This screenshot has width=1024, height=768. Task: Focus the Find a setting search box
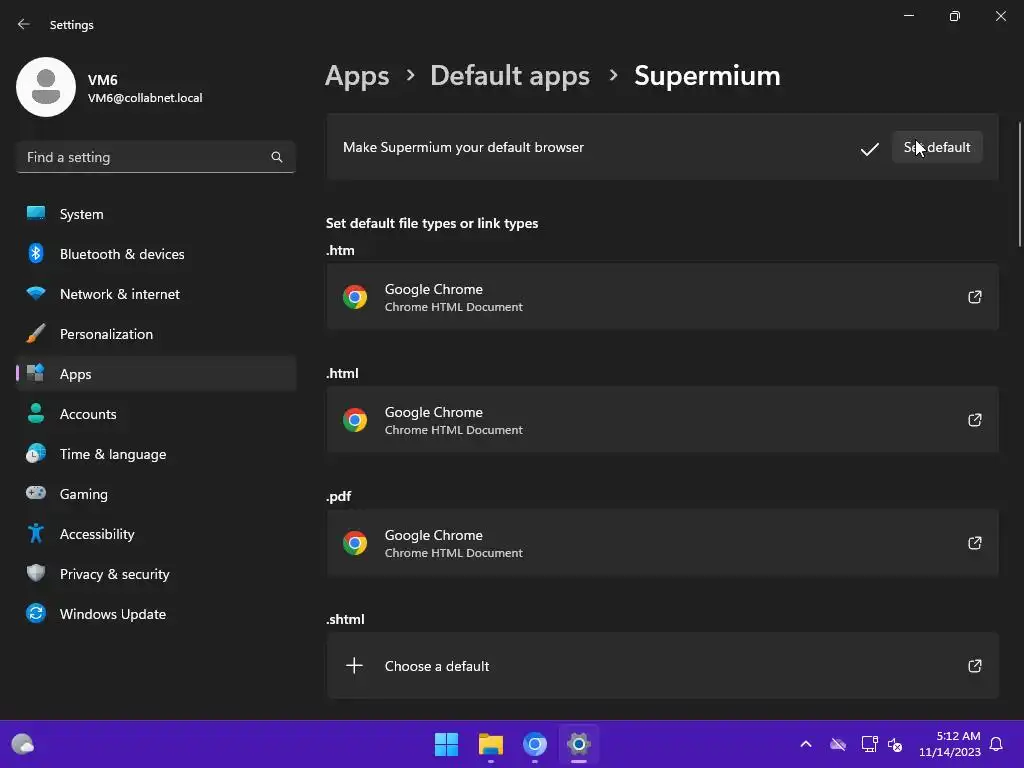[155, 157]
